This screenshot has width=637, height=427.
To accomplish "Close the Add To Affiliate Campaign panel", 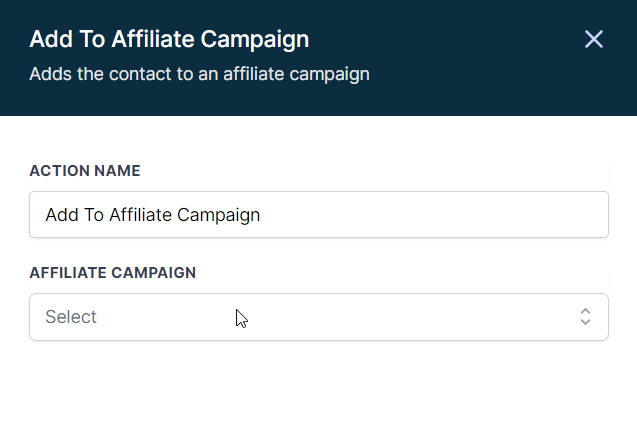I will (x=594, y=39).
